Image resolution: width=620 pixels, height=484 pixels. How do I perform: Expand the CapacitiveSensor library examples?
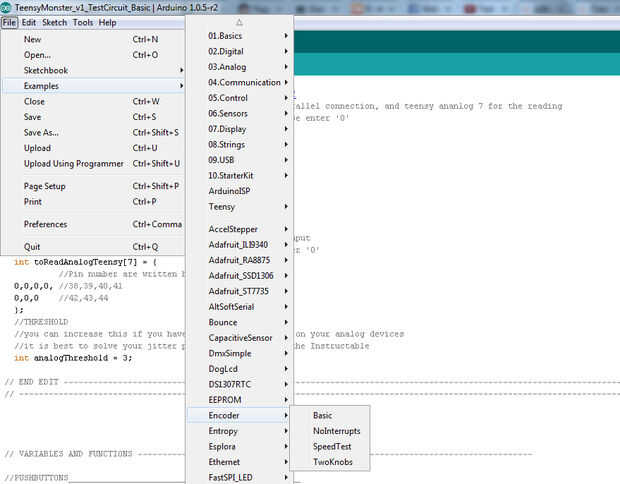[x=239, y=338]
